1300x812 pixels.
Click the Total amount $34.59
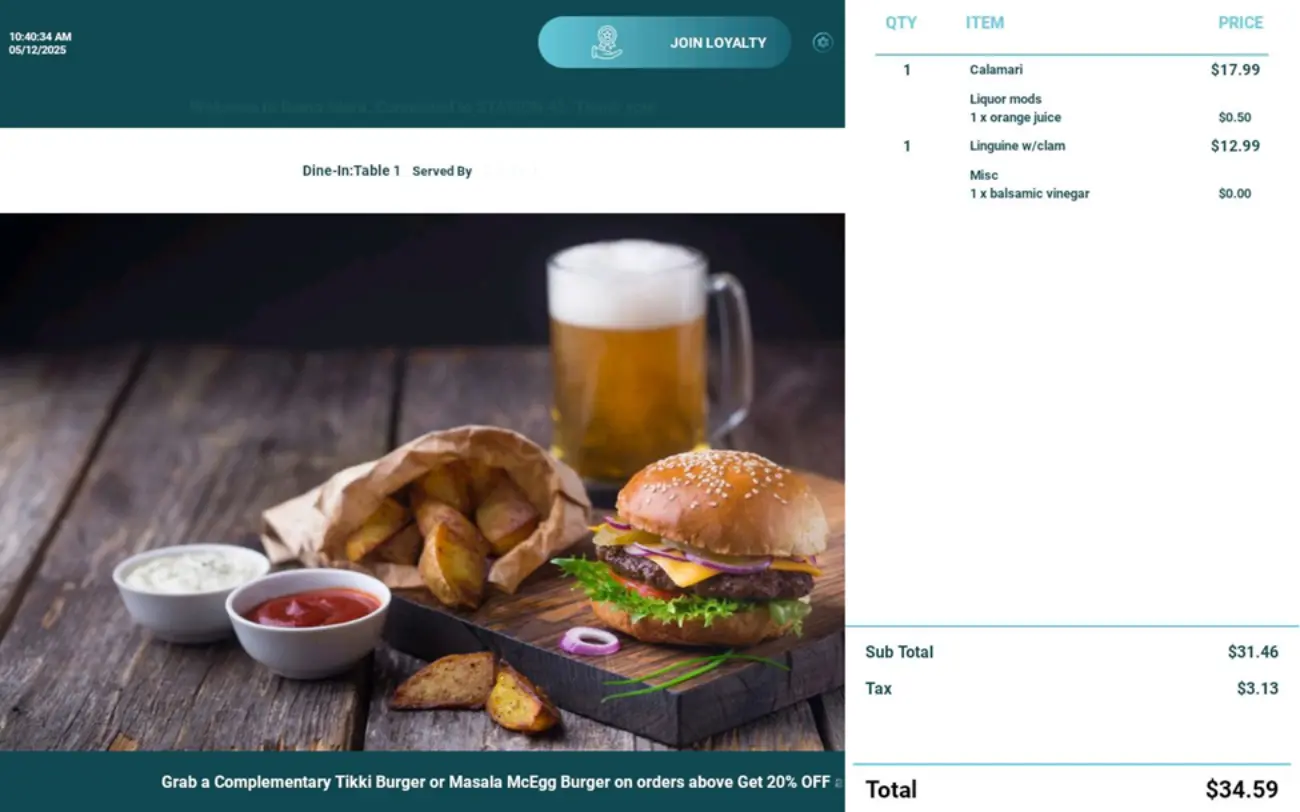[1241, 789]
